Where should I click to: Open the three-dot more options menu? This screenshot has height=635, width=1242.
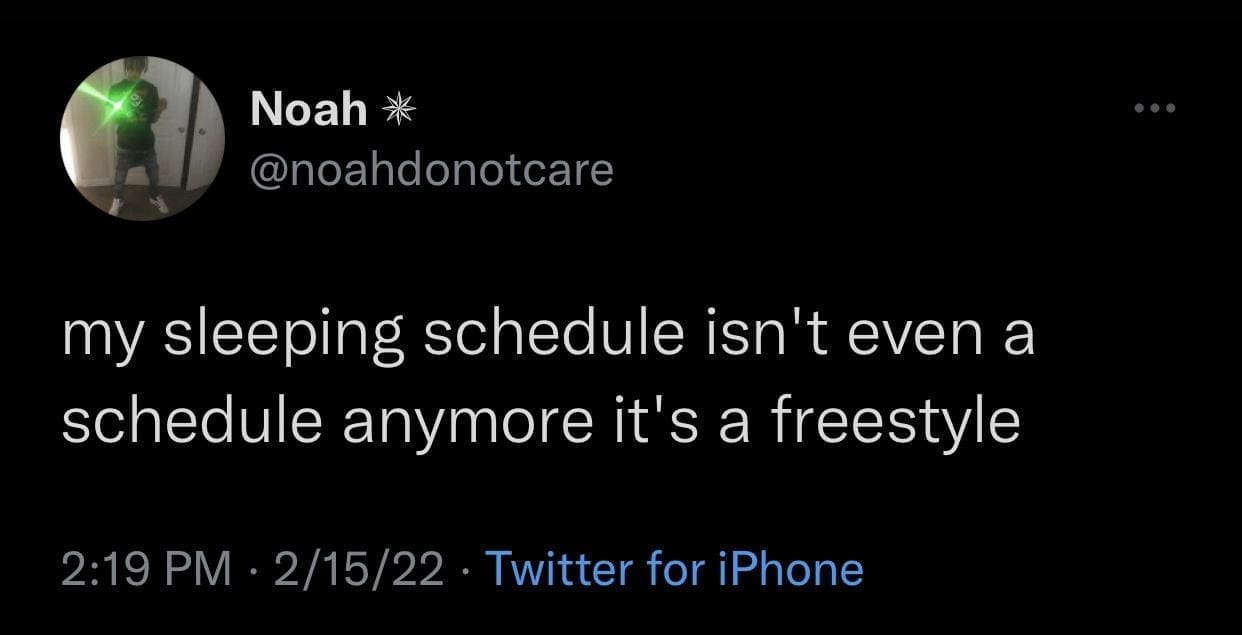pos(1157,107)
